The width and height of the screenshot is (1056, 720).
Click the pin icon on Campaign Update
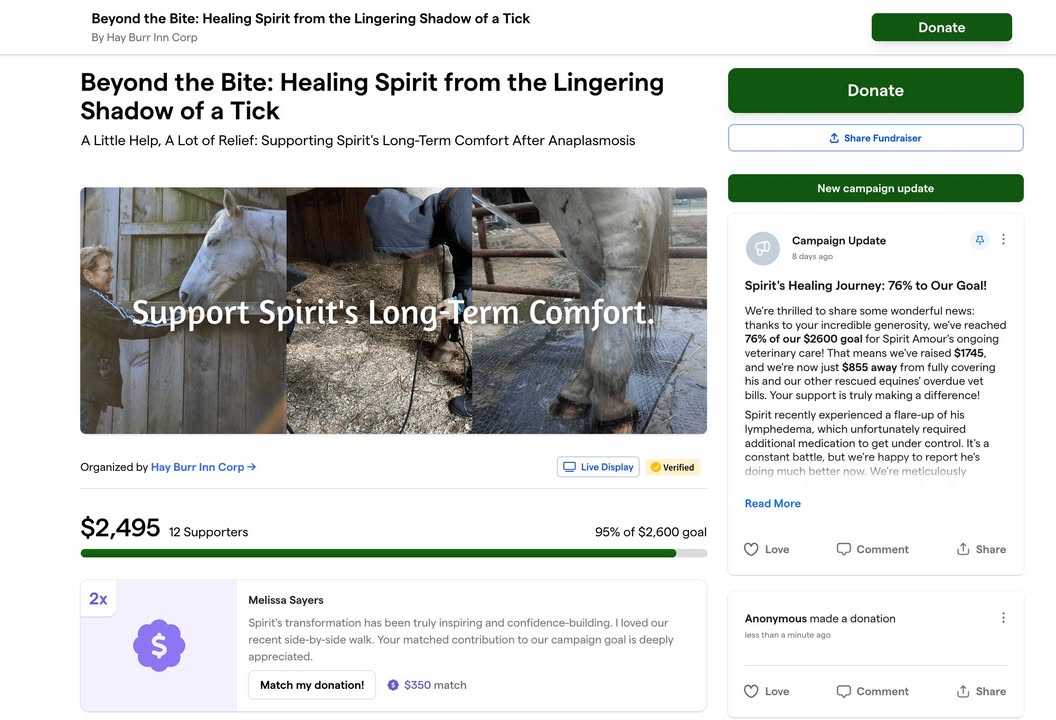979,240
